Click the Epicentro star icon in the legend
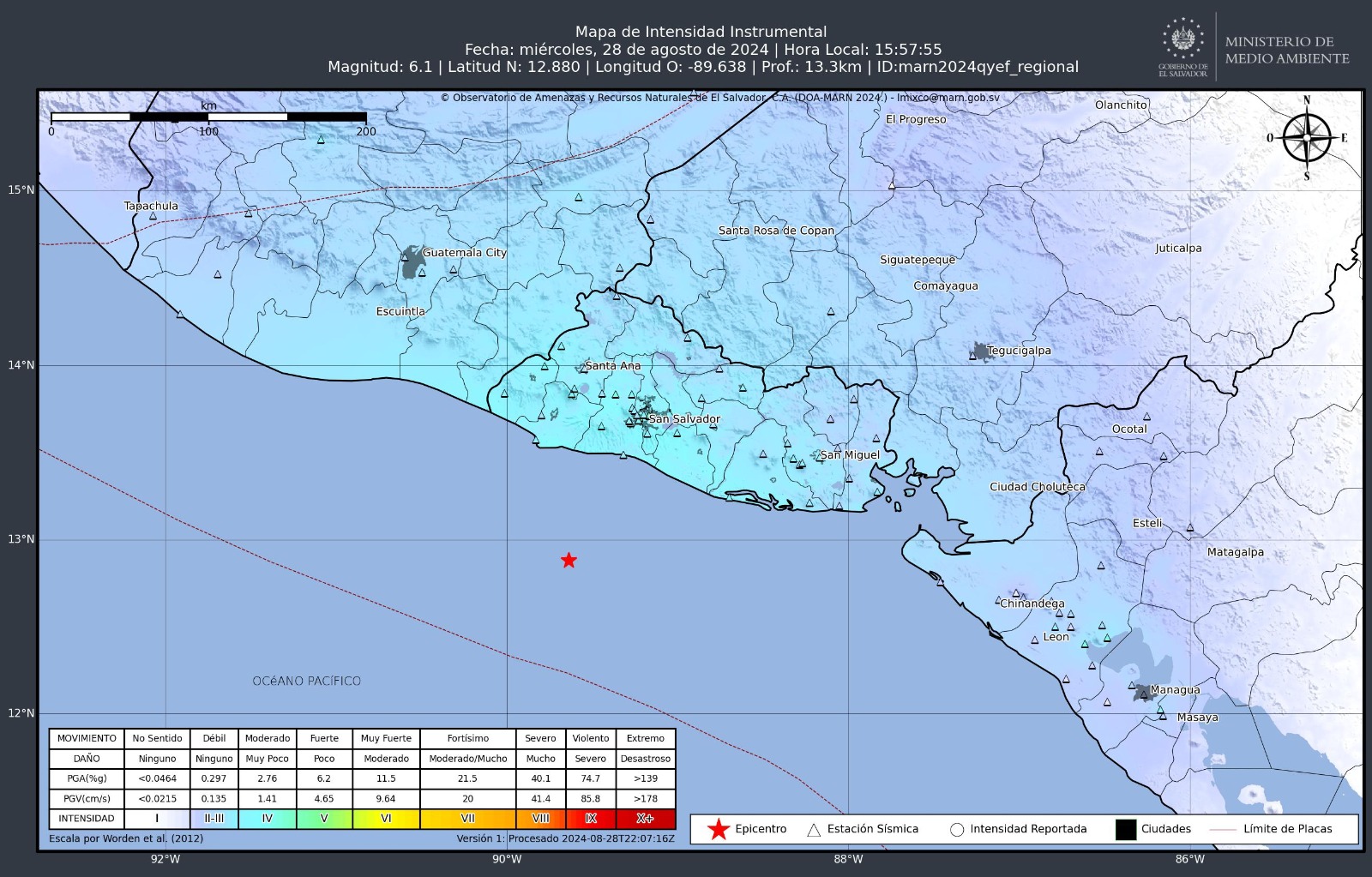The width and height of the screenshot is (1372, 877). point(718,829)
